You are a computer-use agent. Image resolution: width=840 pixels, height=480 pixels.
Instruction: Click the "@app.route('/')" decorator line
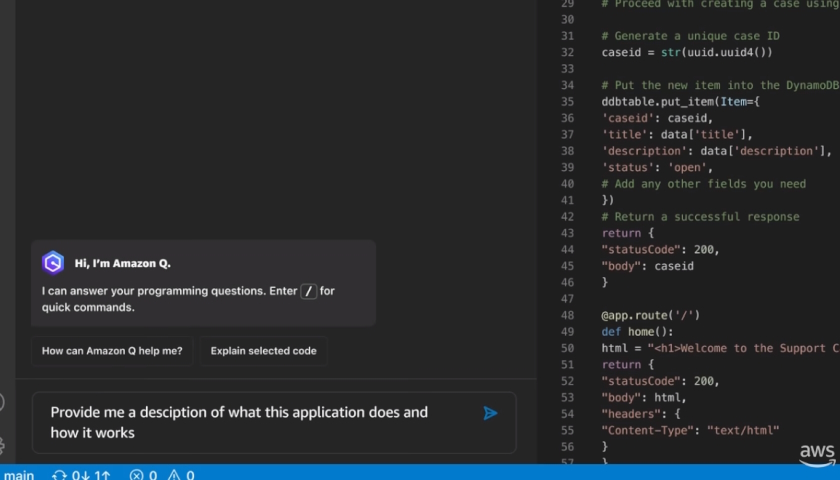click(x=651, y=315)
